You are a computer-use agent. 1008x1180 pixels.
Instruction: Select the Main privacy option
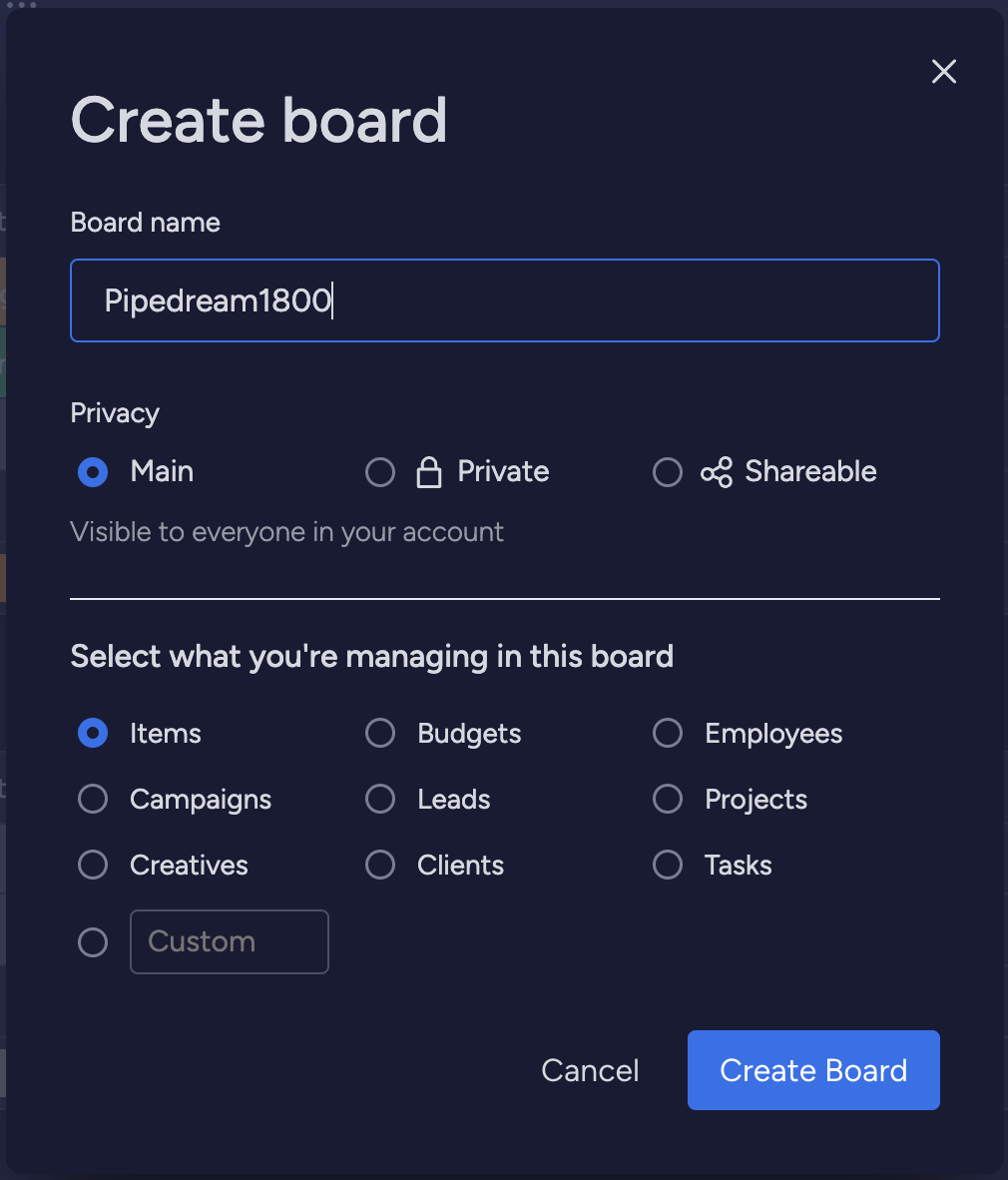(92, 471)
